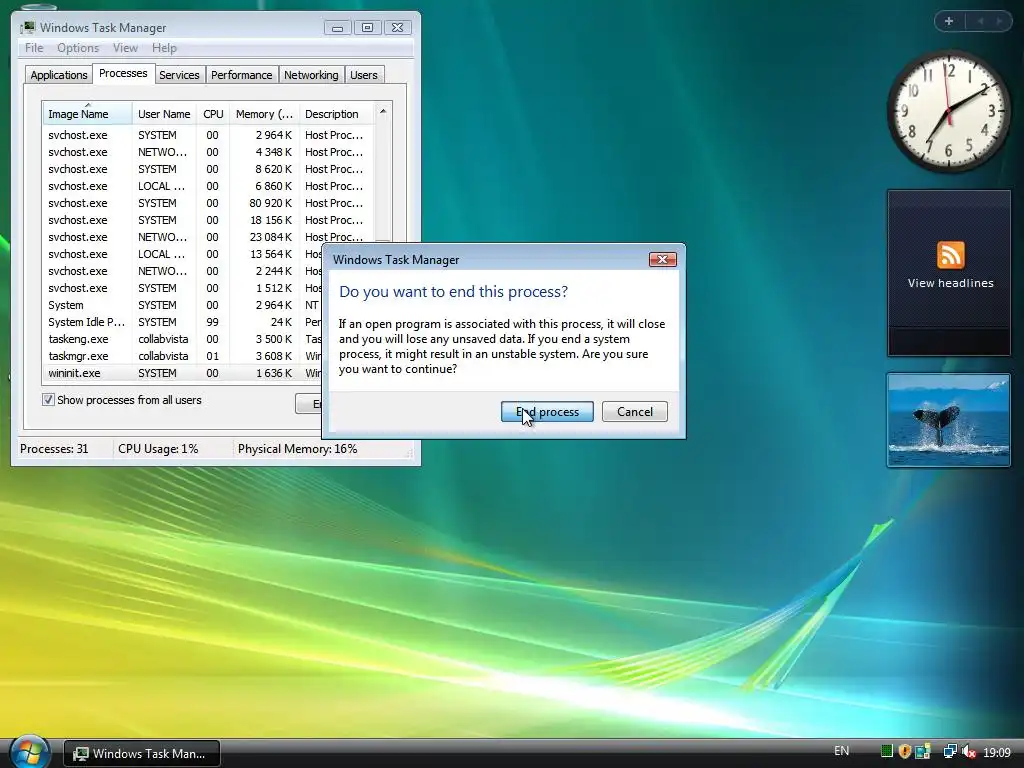Sort processes by CPU column header

click(213, 114)
